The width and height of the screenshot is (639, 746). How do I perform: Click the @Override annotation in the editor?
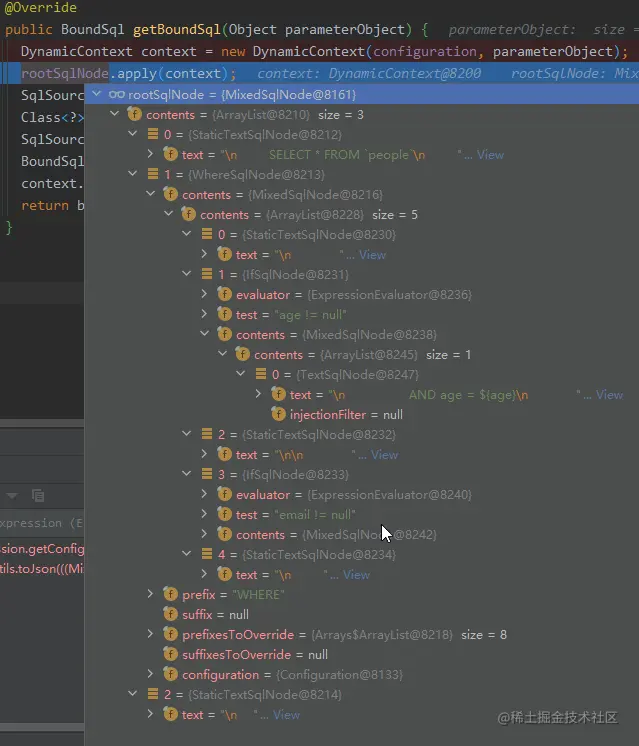[40, 8]
